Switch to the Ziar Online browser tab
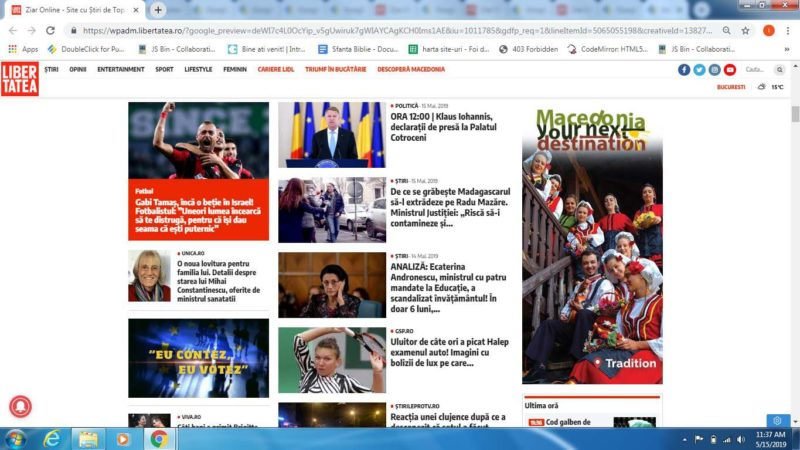800x450 pixels. [x=74, y=10]
